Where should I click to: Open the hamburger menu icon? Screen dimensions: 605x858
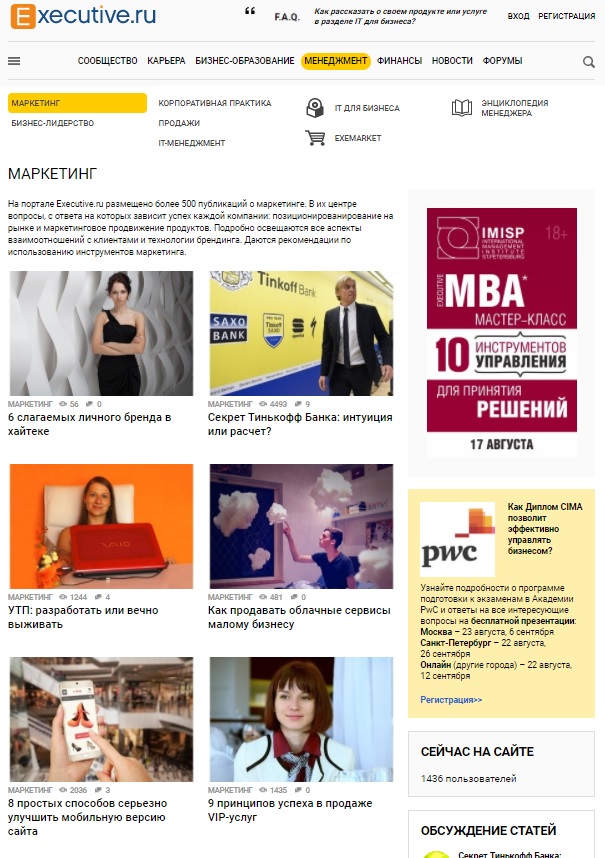tap(14, 61)
